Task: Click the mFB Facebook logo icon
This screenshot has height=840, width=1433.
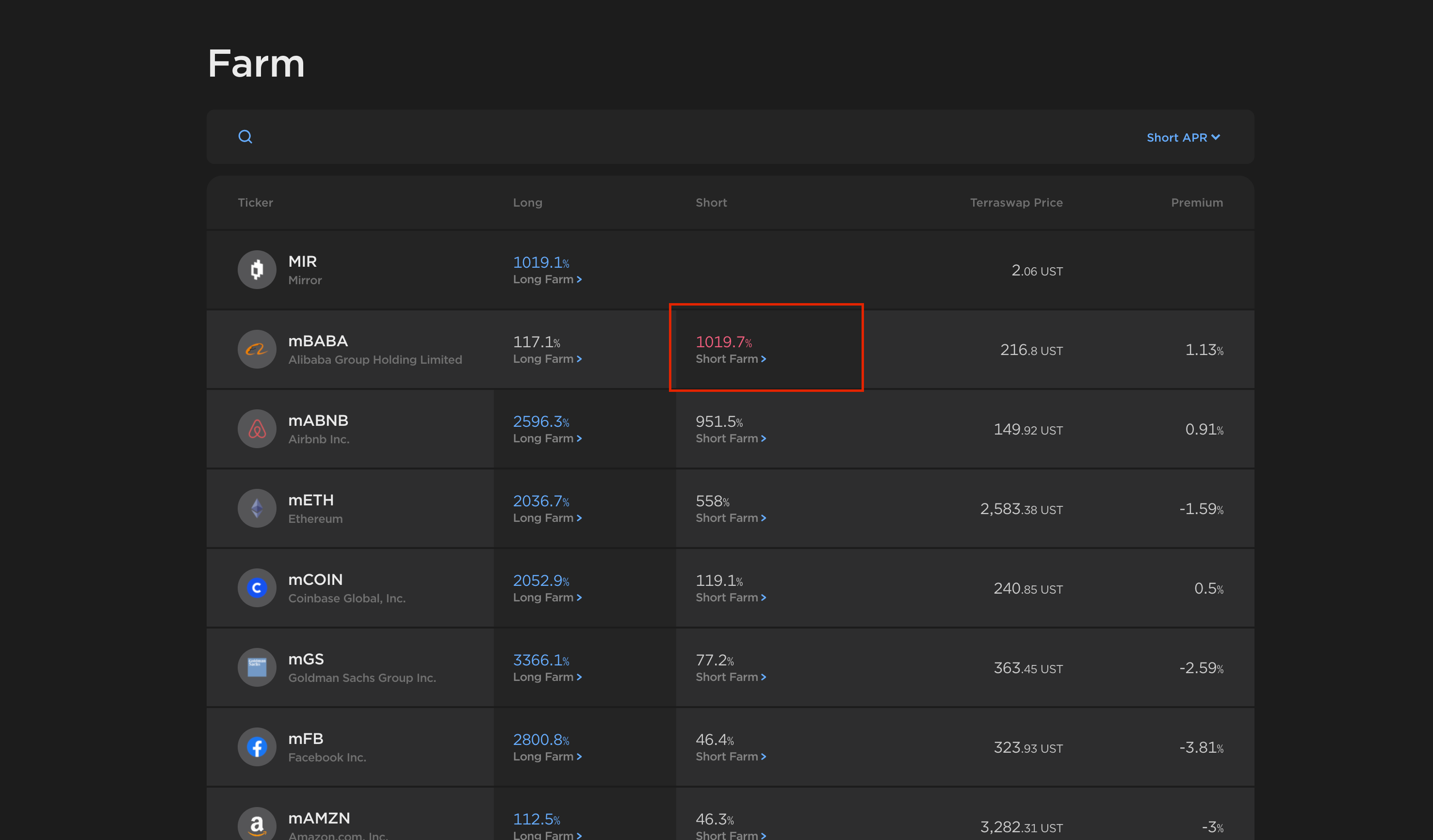Action: [x=257, y=747]
